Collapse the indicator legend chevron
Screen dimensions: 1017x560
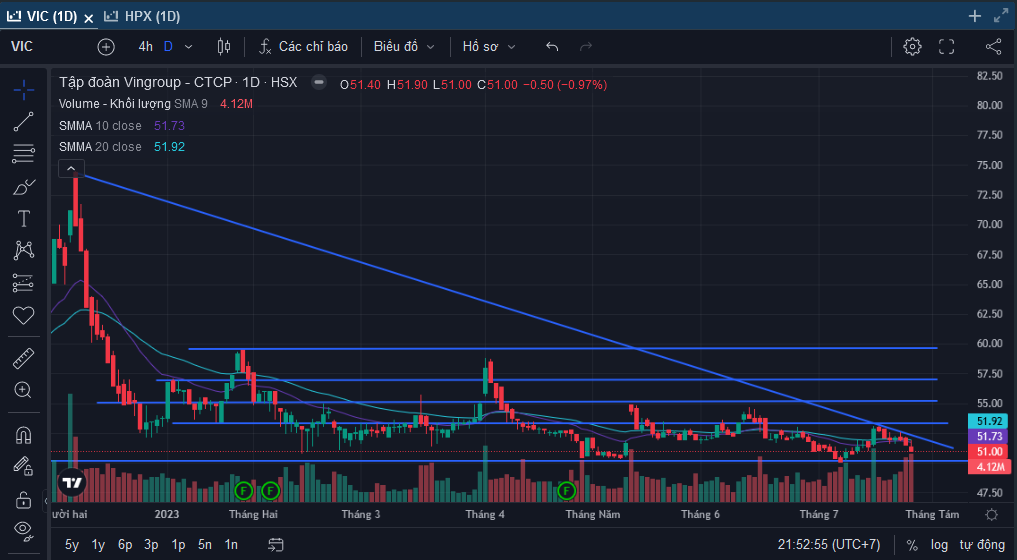pyautogui.click(x=71, y=169)
